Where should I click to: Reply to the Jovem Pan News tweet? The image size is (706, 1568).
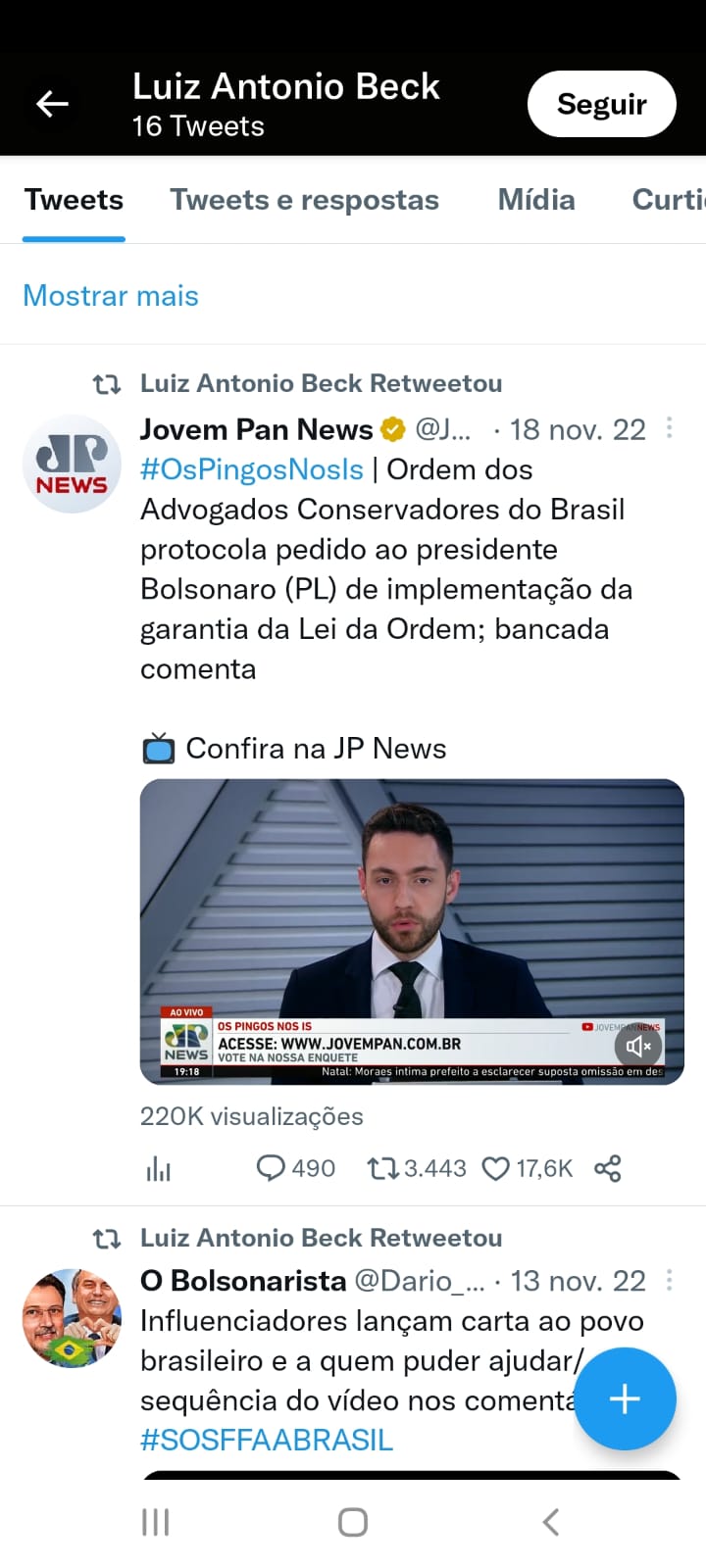295,1168
